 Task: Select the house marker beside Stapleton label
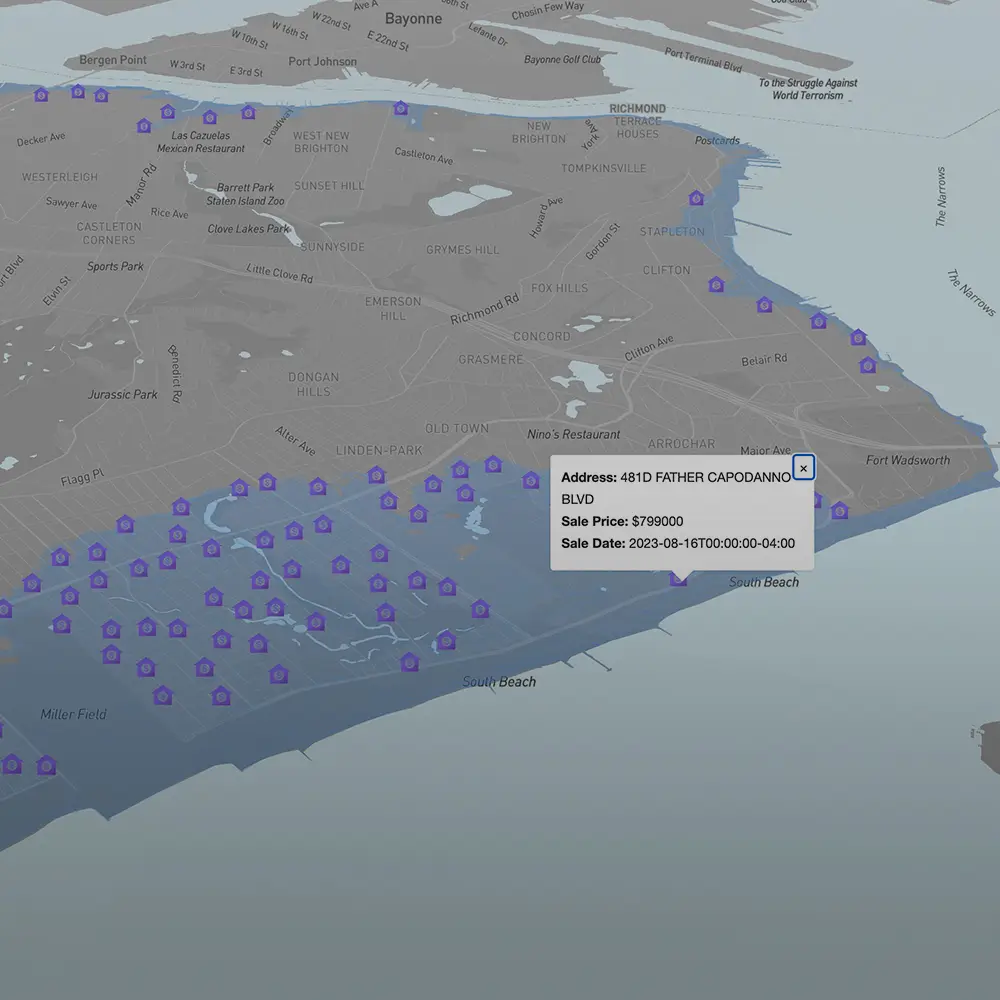(x=697, y=199)
